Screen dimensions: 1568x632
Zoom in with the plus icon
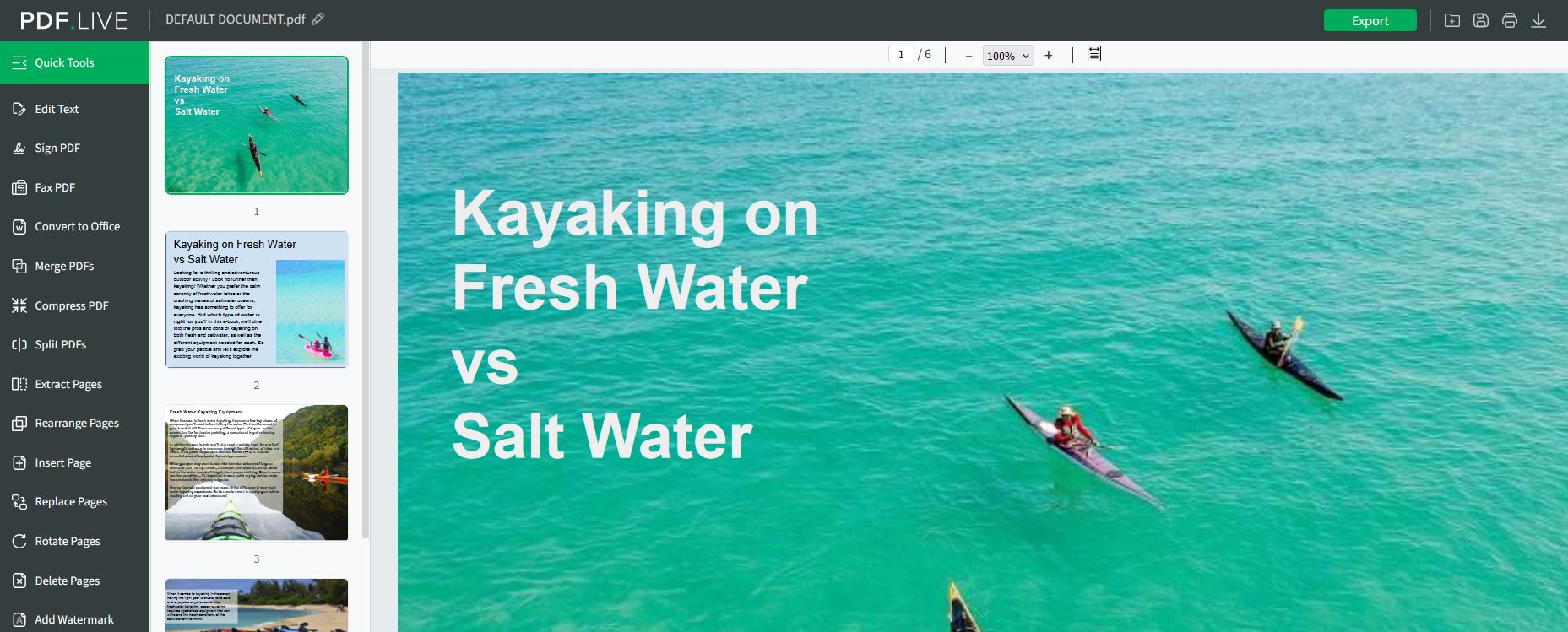click(1049, 56)
